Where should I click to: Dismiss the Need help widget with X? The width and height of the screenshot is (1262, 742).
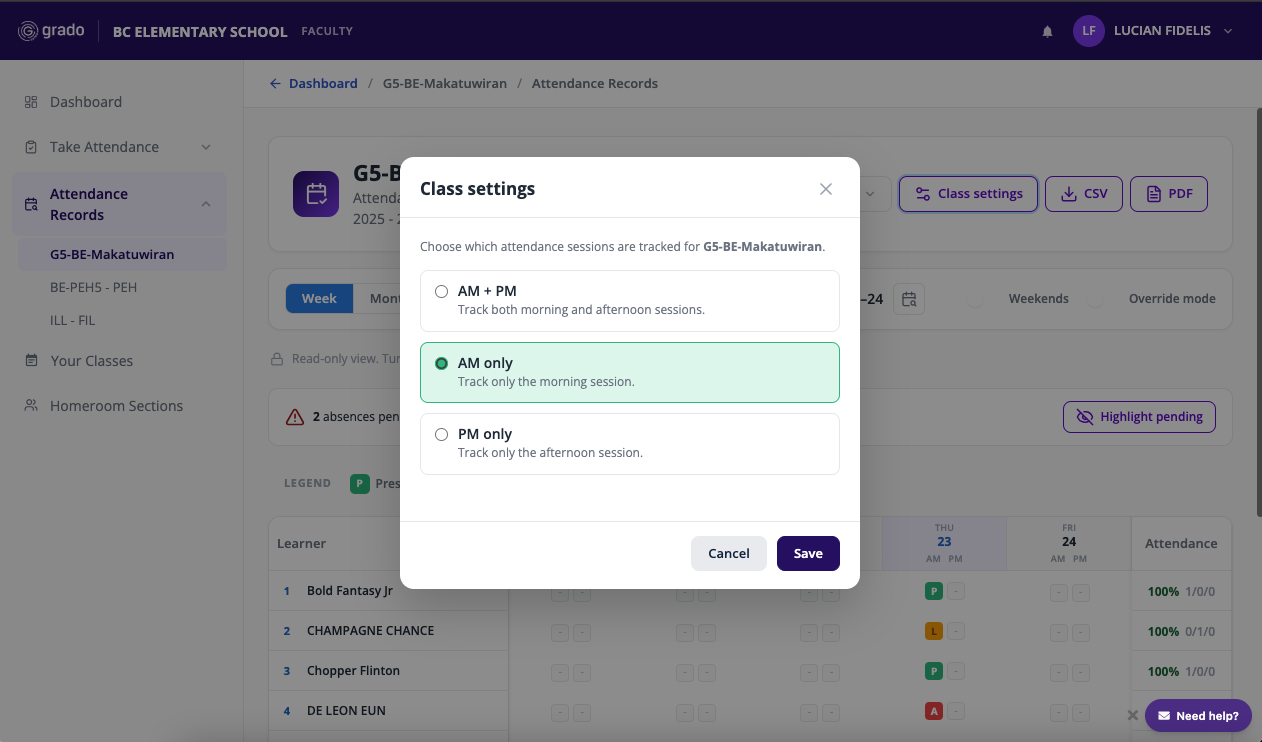pos(1132,716)
